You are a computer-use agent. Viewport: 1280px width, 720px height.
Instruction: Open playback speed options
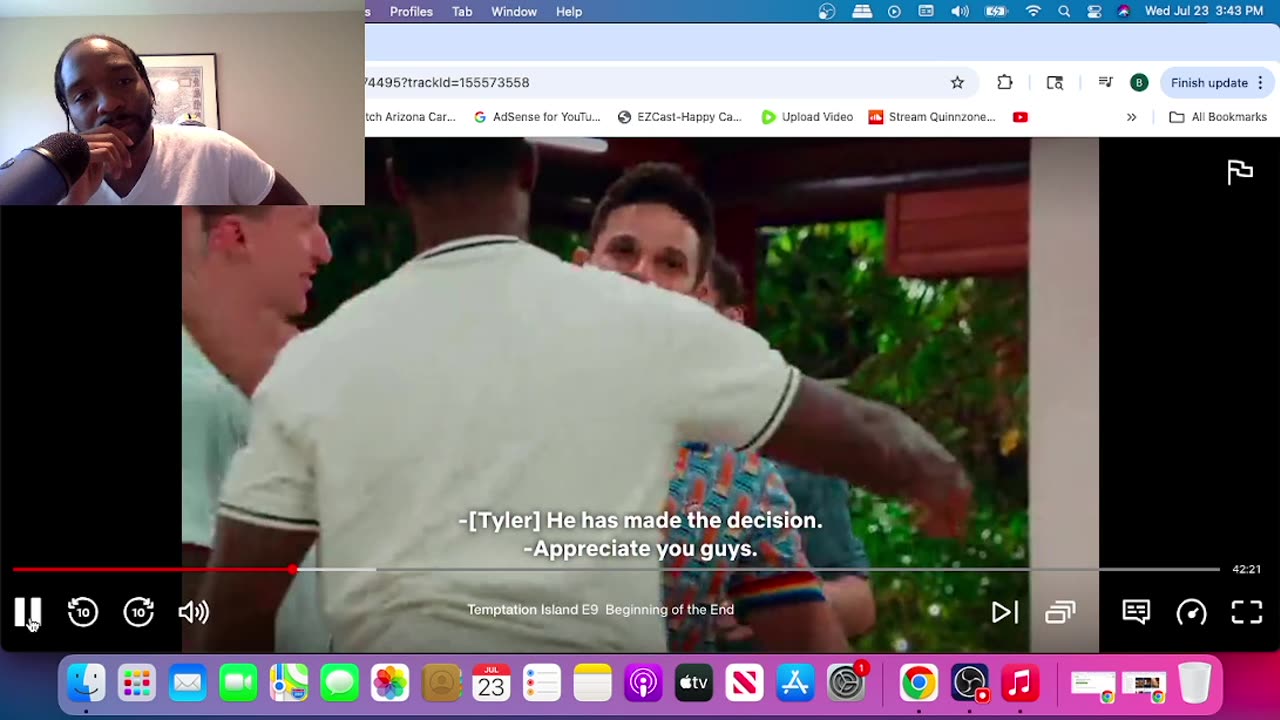(x=1191, y=612)
